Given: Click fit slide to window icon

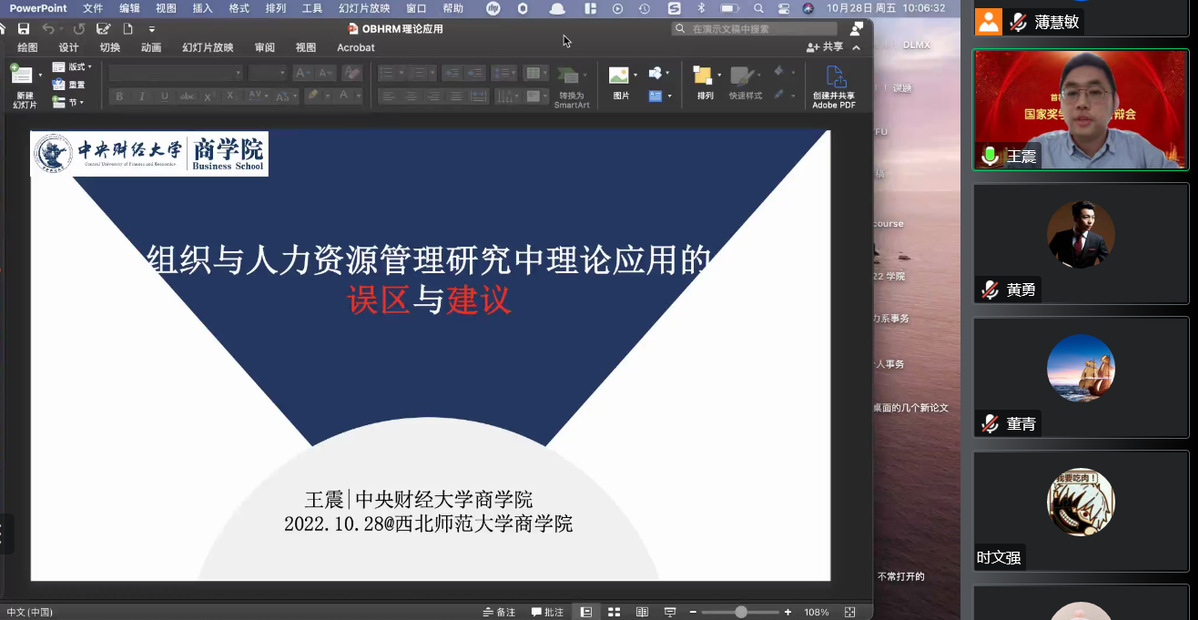Looking at the screenshot, I should pos(850,612).
